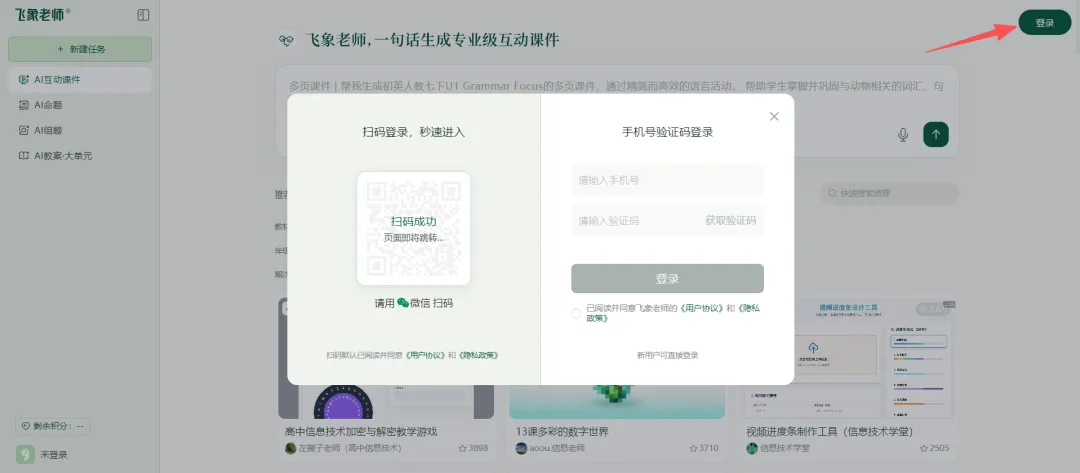Click the green send arrow button

pos(935,134)
